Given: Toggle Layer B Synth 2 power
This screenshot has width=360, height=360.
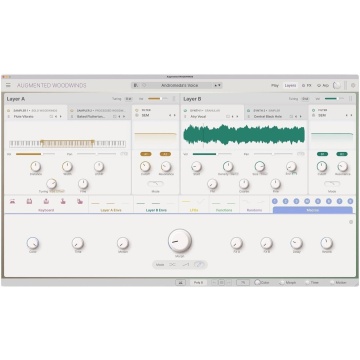Looking at the screenshot, I should [x=248, y=110].
